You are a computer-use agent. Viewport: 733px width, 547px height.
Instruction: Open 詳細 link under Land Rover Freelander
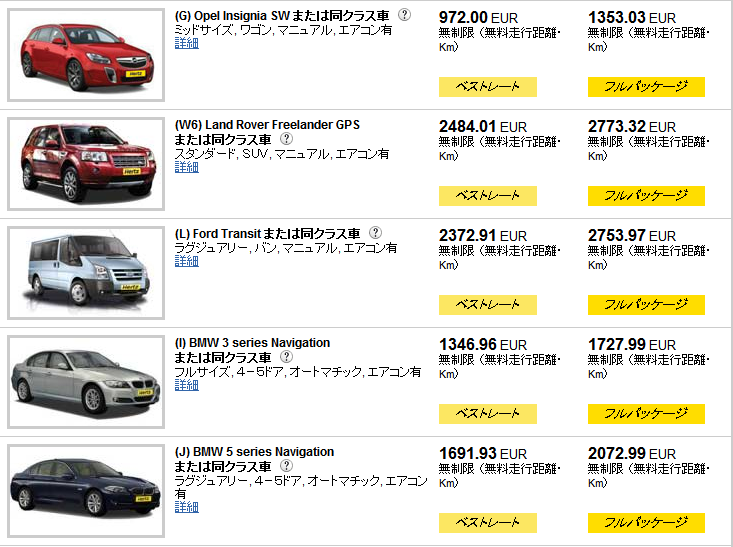187,167
